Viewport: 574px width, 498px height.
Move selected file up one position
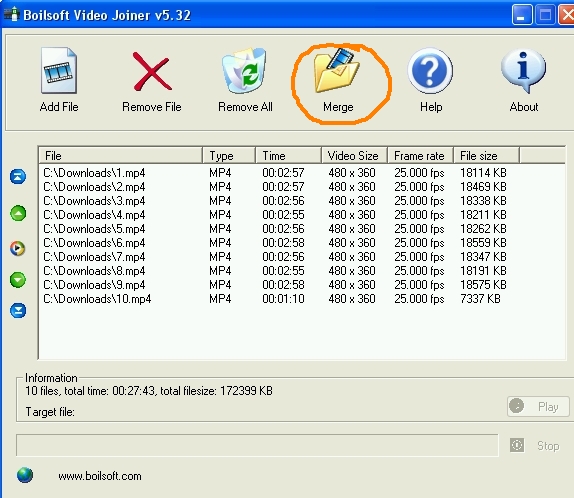(18, 213)
